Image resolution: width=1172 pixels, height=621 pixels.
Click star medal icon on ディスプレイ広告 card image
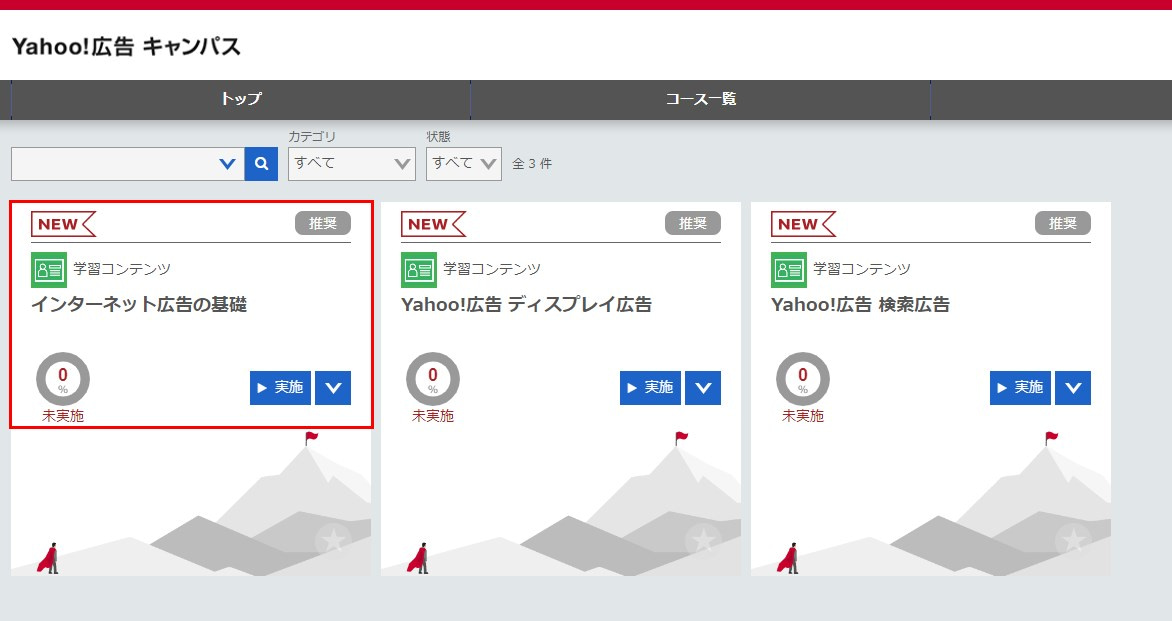[703, 540]
